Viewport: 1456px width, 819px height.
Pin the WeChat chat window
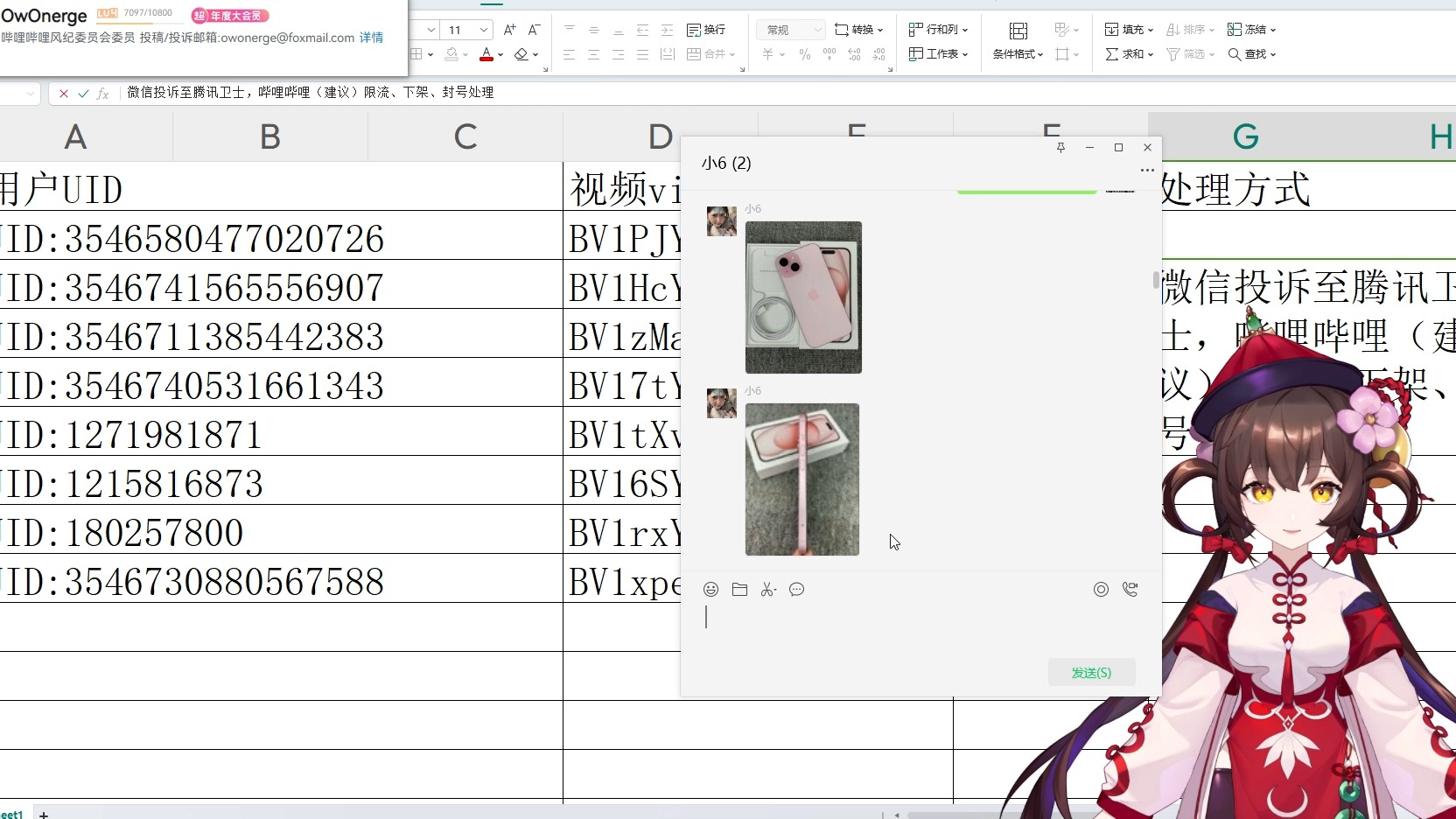[1060, 147]
